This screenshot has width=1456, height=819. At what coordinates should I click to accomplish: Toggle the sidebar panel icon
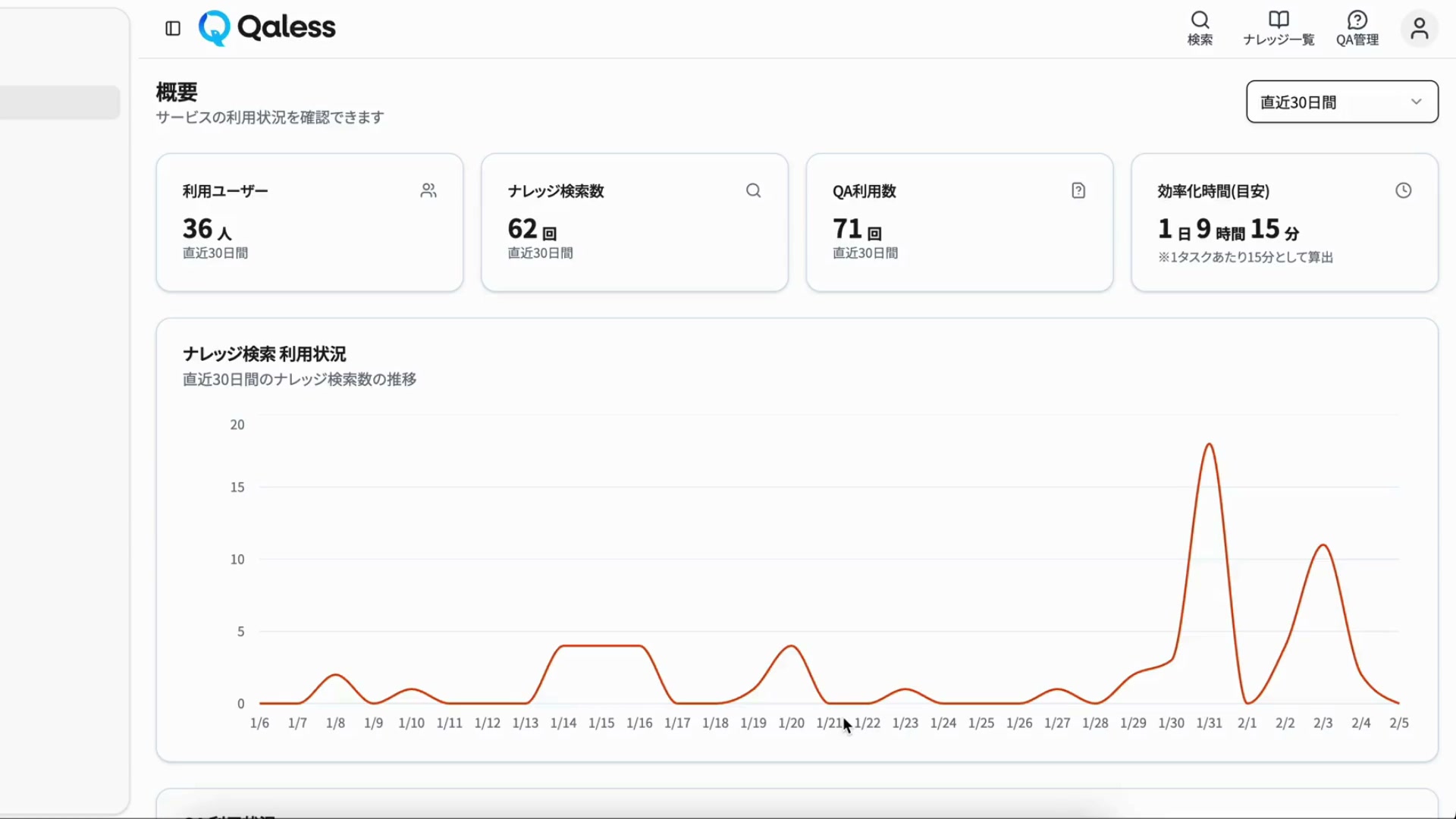[x=173, y=28]
